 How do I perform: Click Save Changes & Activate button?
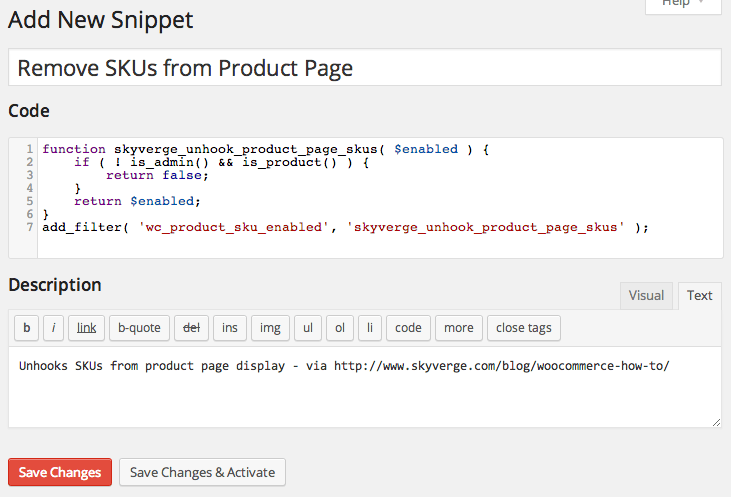203,472
